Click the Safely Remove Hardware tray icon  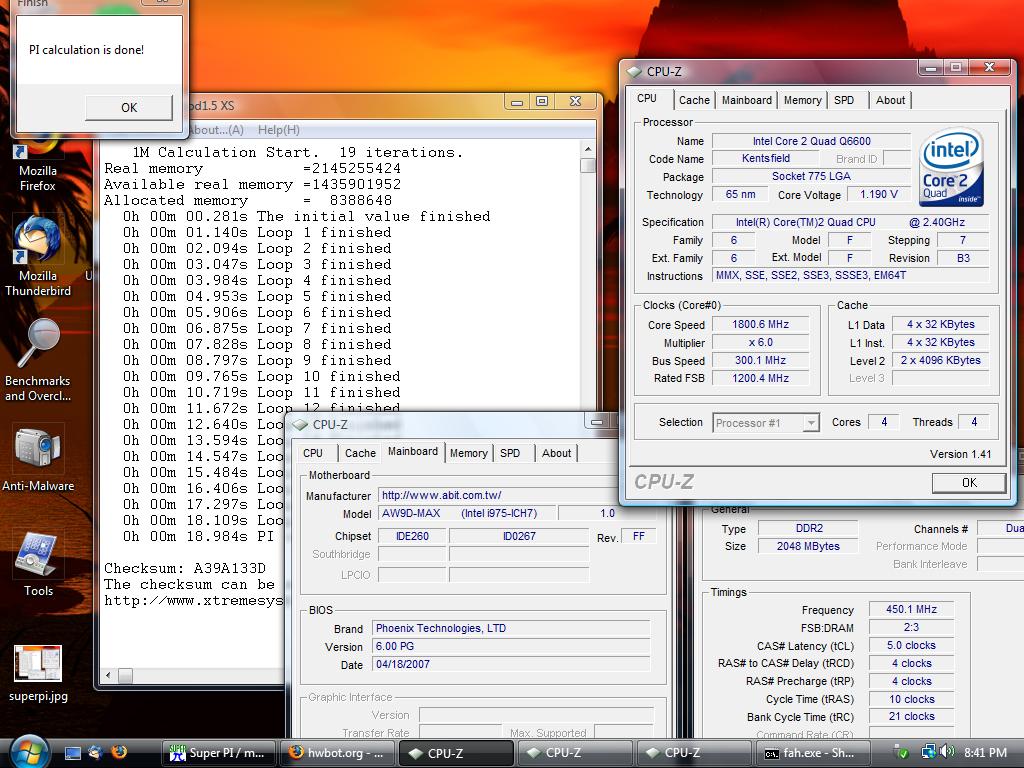click(x=902, y=753)
